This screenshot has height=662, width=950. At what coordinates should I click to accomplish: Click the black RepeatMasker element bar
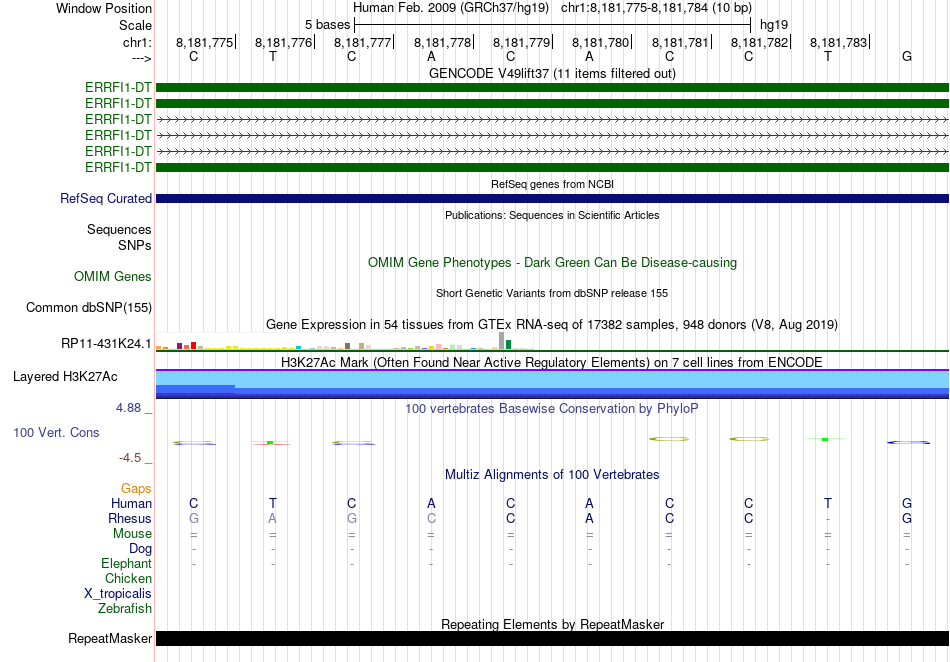pyautogui.click(x=552, y=638)
